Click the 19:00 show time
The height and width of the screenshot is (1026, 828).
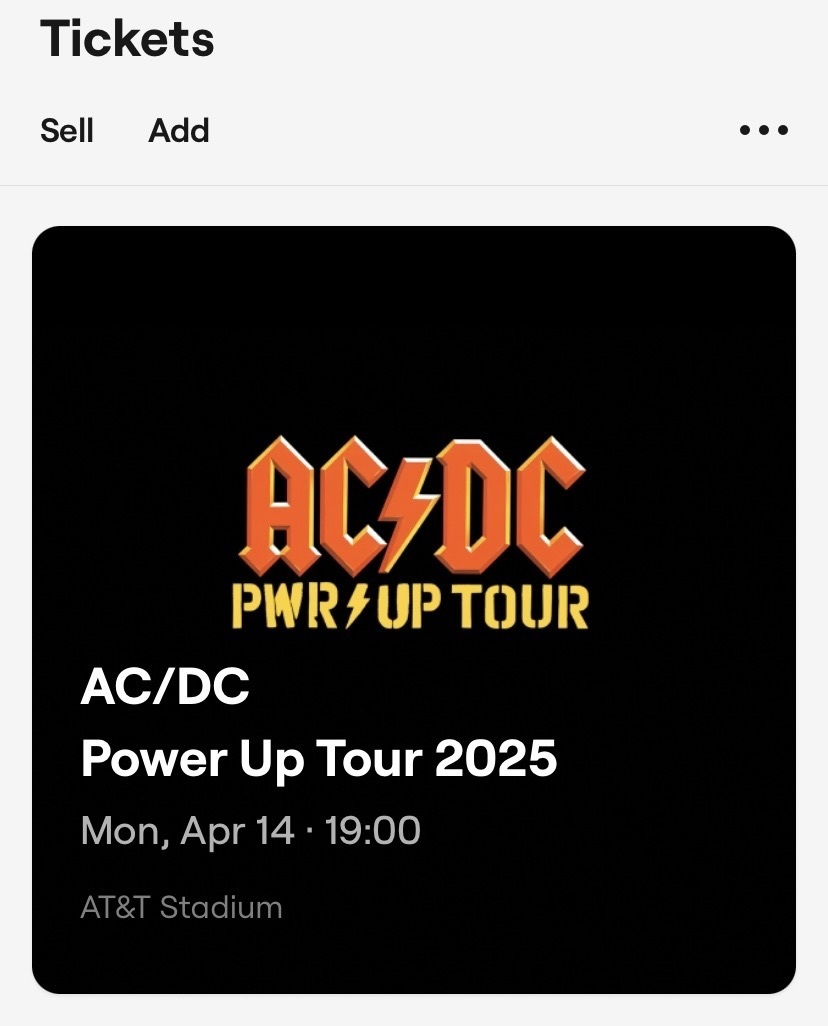(x=372, y=832)
